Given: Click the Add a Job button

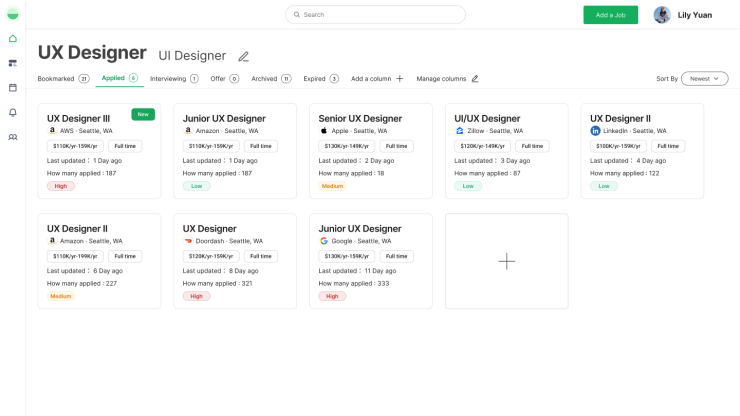Looking at the screenshot, I should [x=610, y=15].
